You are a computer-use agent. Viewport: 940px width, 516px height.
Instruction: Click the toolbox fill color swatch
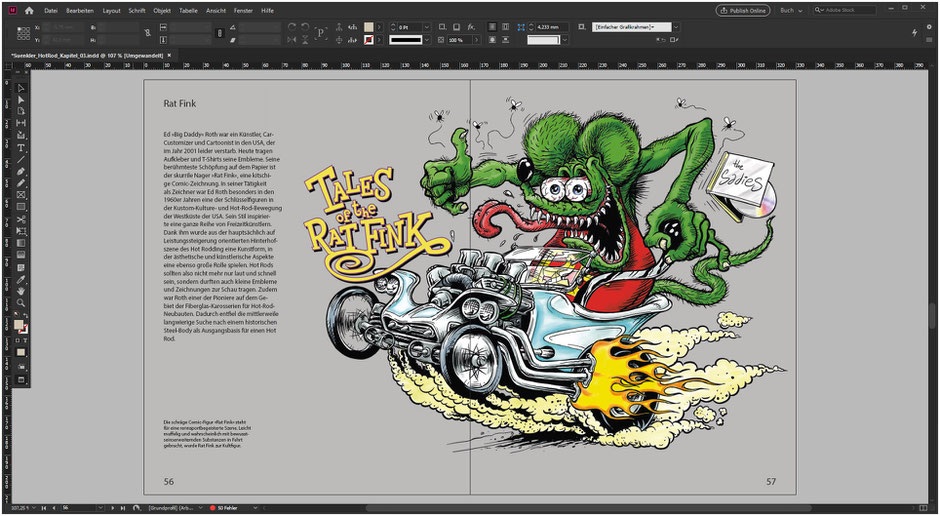[x=19, y=325]
